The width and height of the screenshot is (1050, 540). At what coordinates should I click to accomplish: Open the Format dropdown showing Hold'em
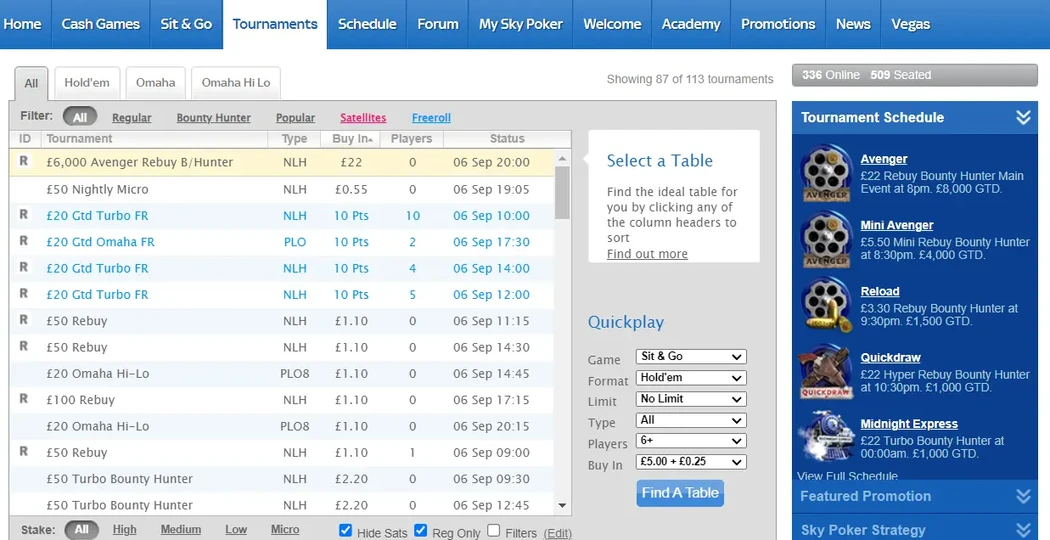(691, 378)
